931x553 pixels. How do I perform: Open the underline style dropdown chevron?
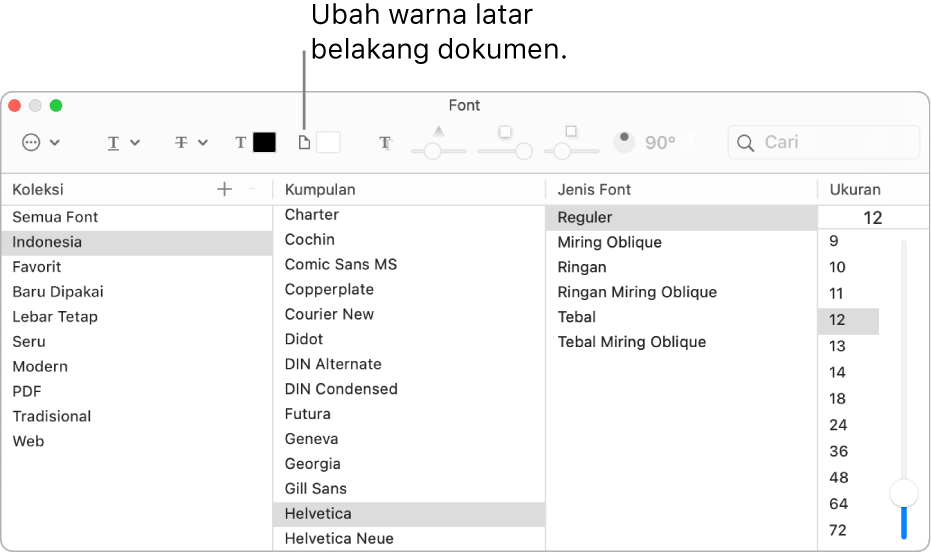(135, 143)
